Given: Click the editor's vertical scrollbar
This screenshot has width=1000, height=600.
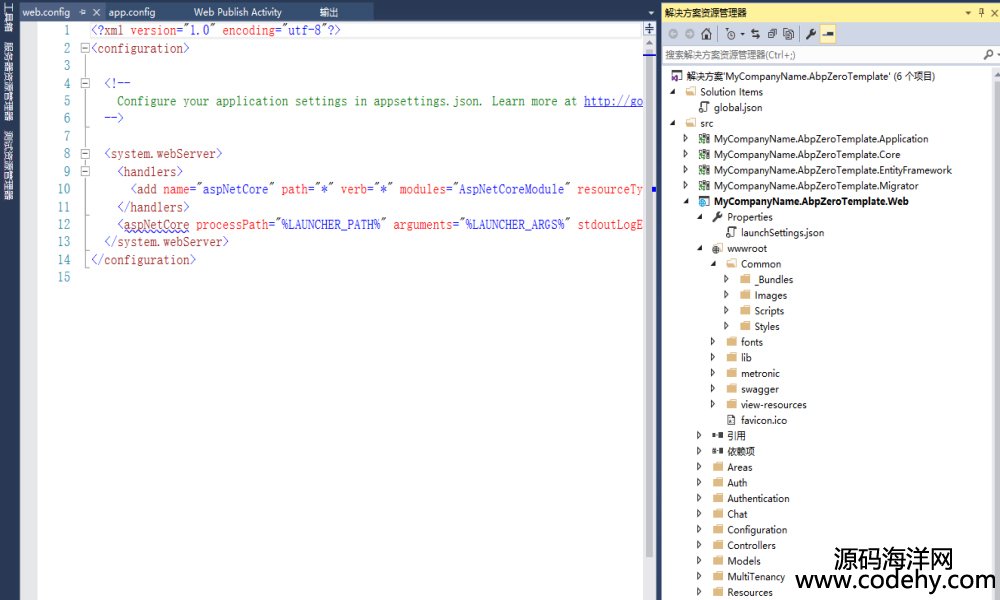Looking at the screenshot, I should point(650,300).
